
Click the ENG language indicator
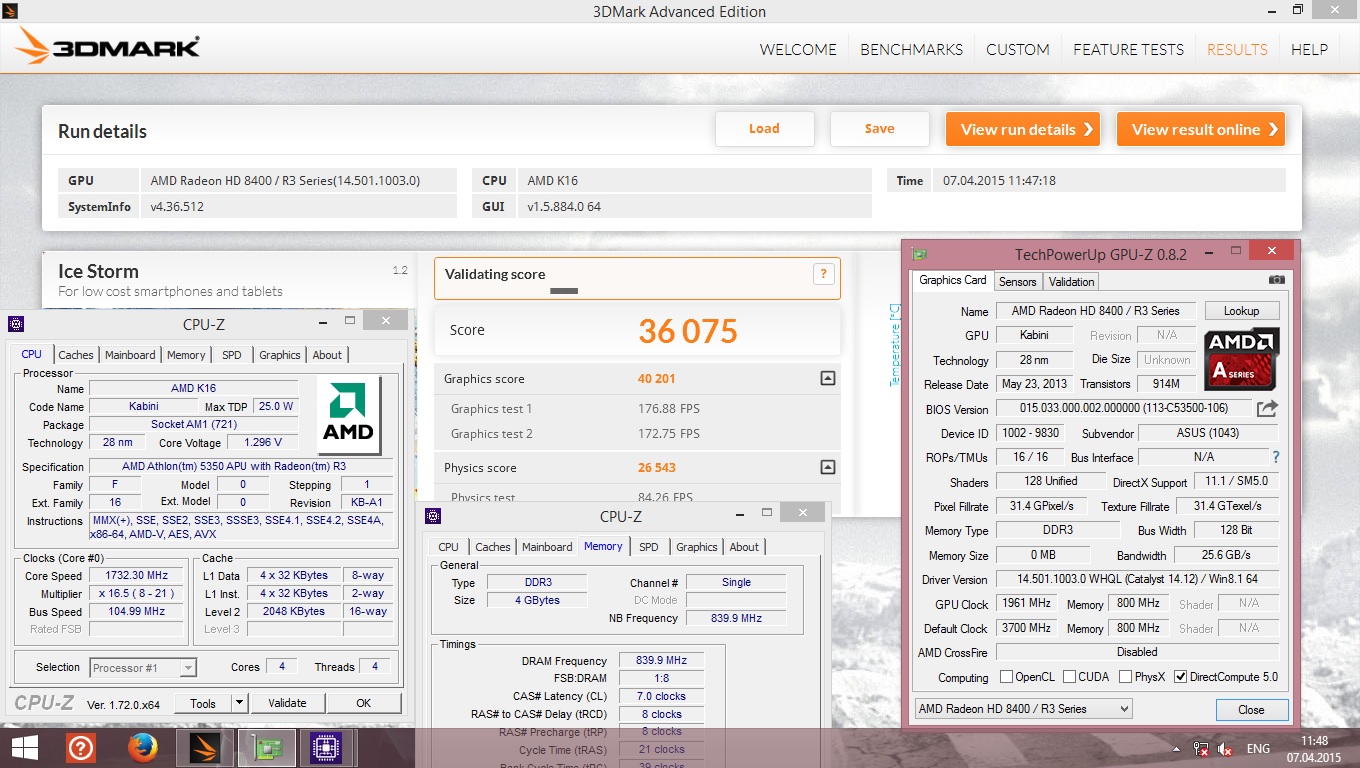coord(1258,749)
